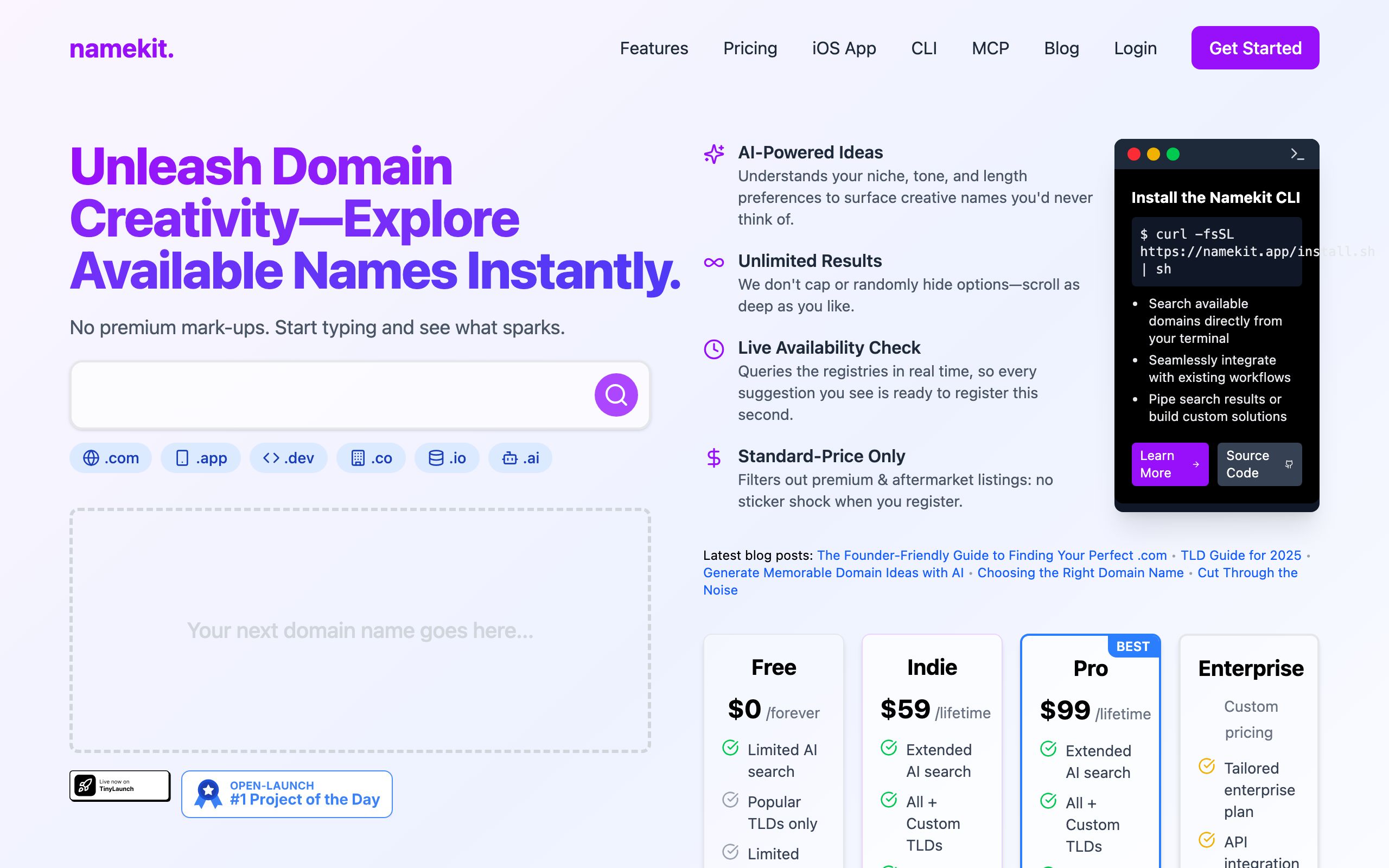Click the TinyLaunch rocket badge
Viewport: 1389px width, 868px height.
[120, 786]
